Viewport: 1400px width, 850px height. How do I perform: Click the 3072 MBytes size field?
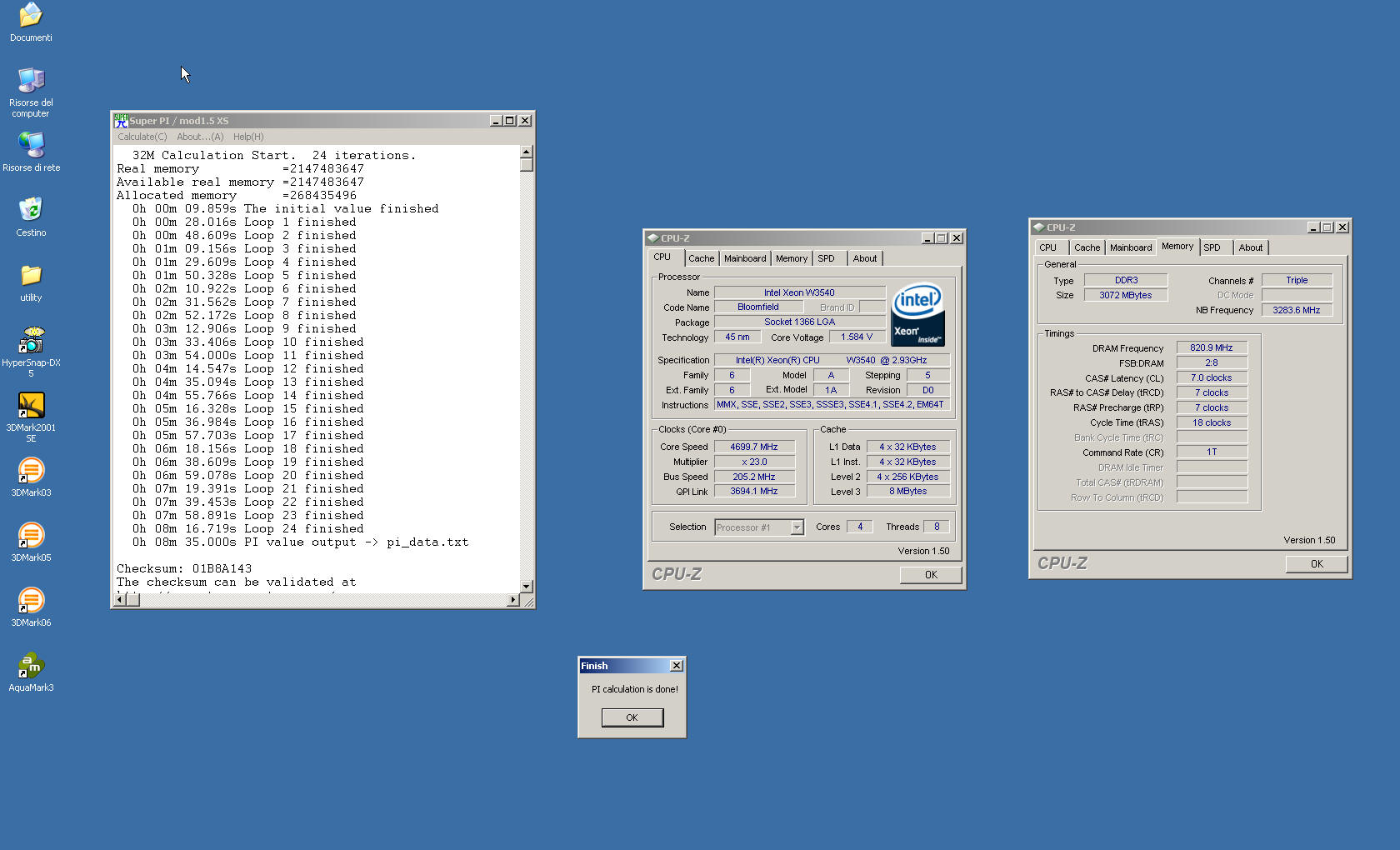(1126, 295)
